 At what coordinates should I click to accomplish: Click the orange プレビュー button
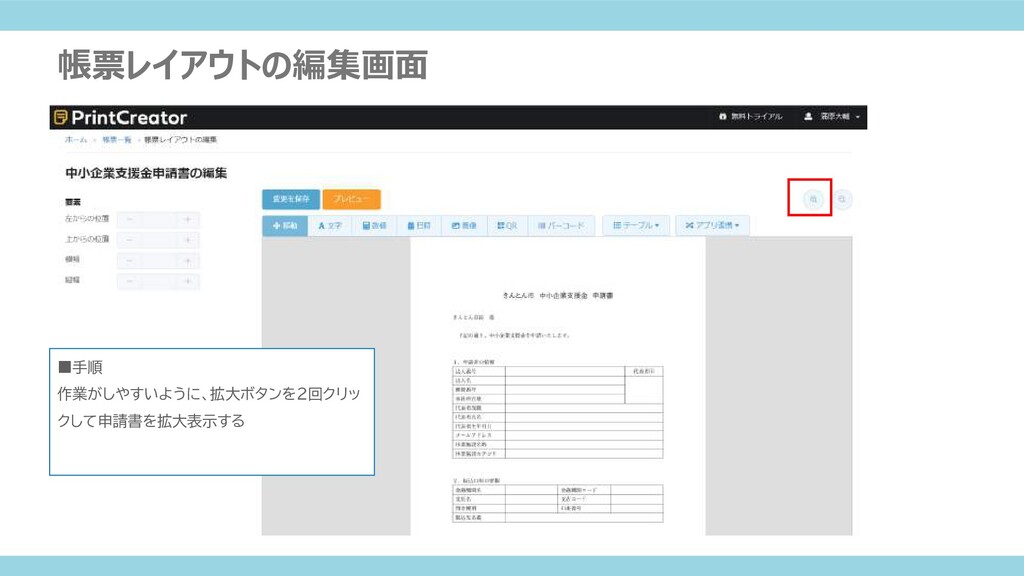click(351, 199)
